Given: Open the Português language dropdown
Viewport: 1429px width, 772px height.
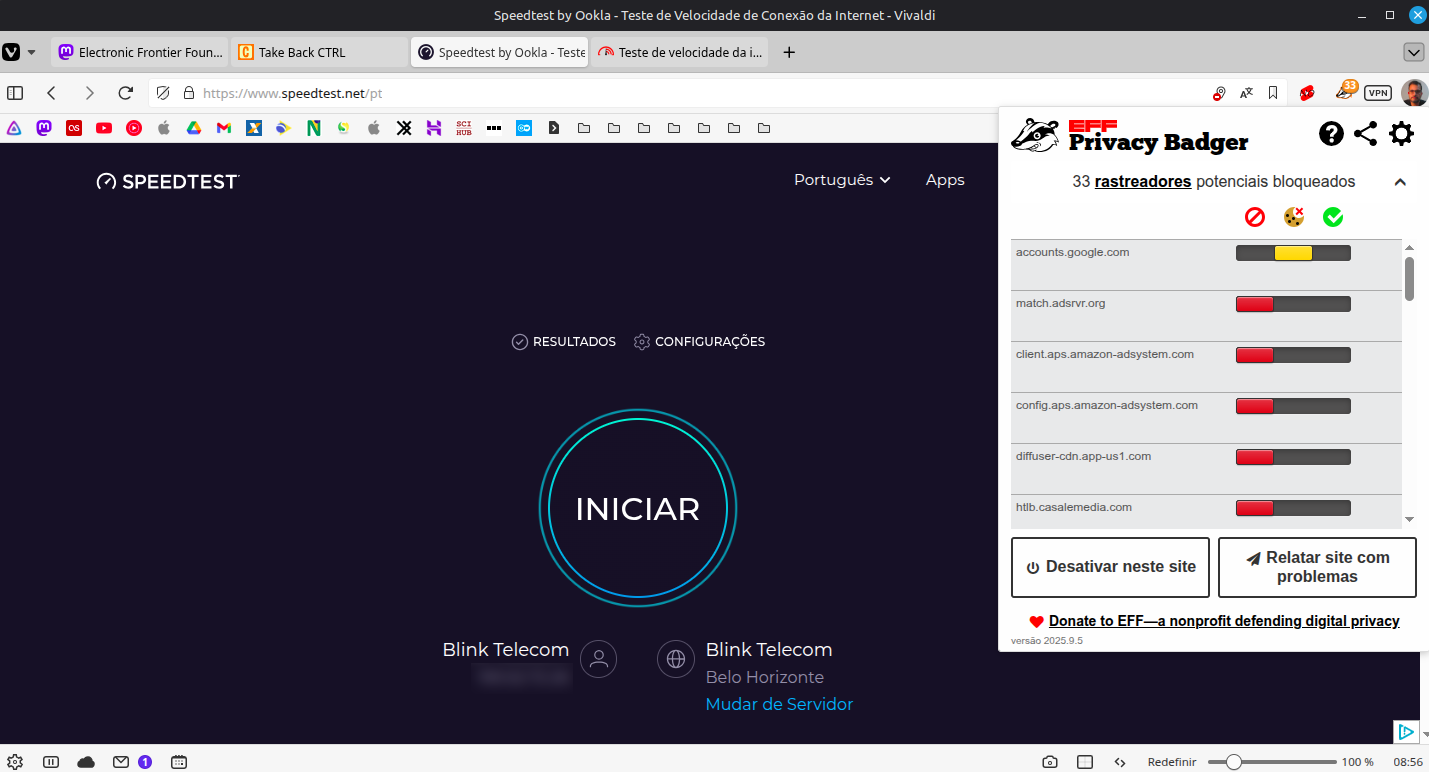Looking at the screenshot, I should pyautogui.click(x=841, y=180).
